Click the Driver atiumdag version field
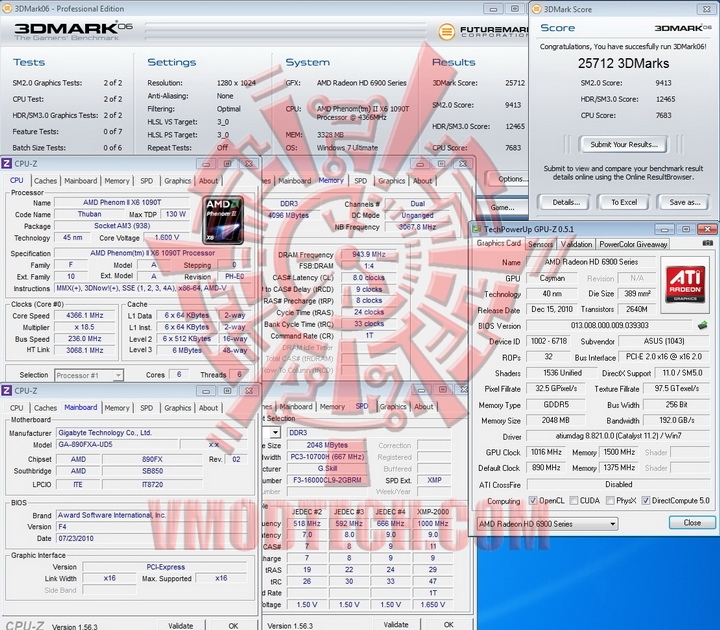The height and width of the screenshot is (630, 720). click(x=618, y=436)
